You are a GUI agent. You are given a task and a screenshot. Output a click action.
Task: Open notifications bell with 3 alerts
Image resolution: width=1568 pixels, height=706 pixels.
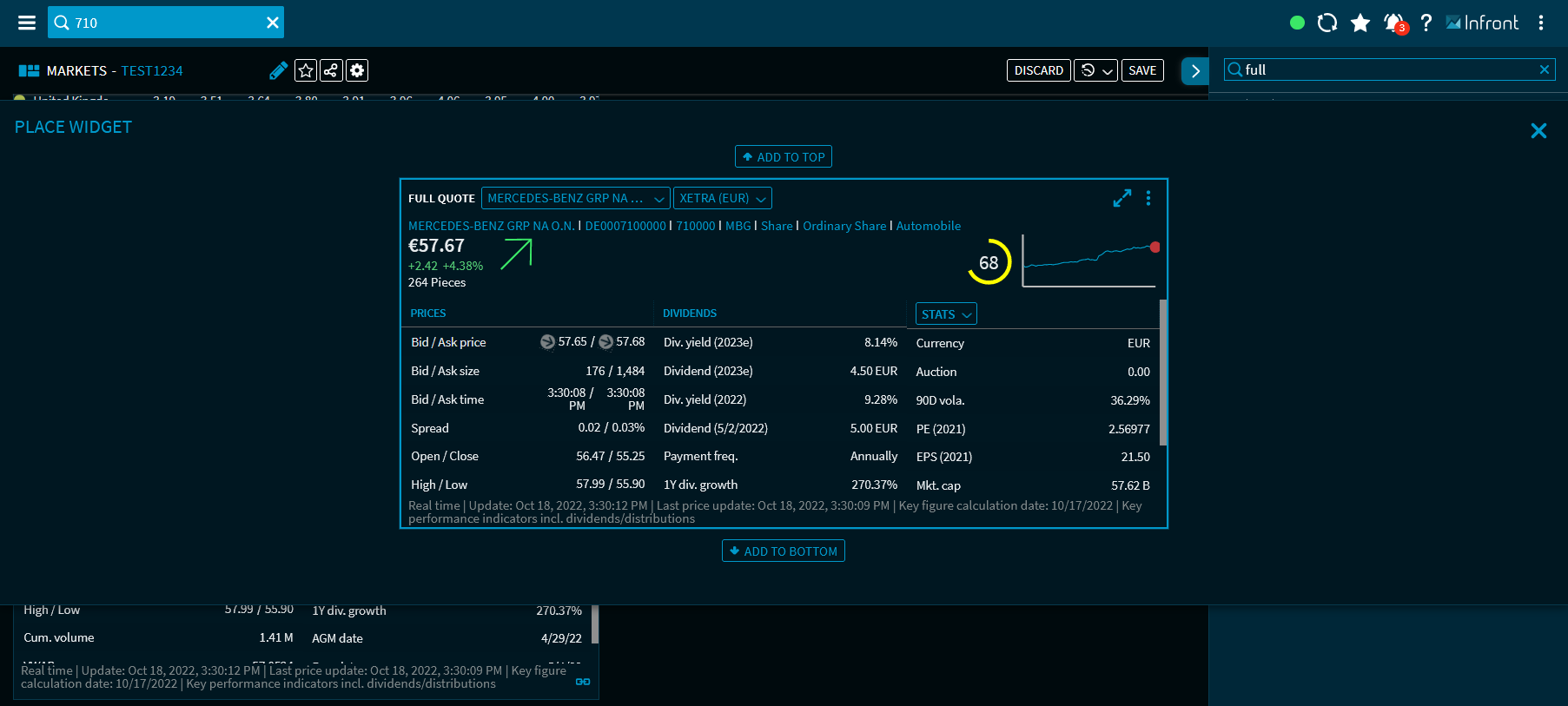pyautogui.click(x=1393, y=23)
